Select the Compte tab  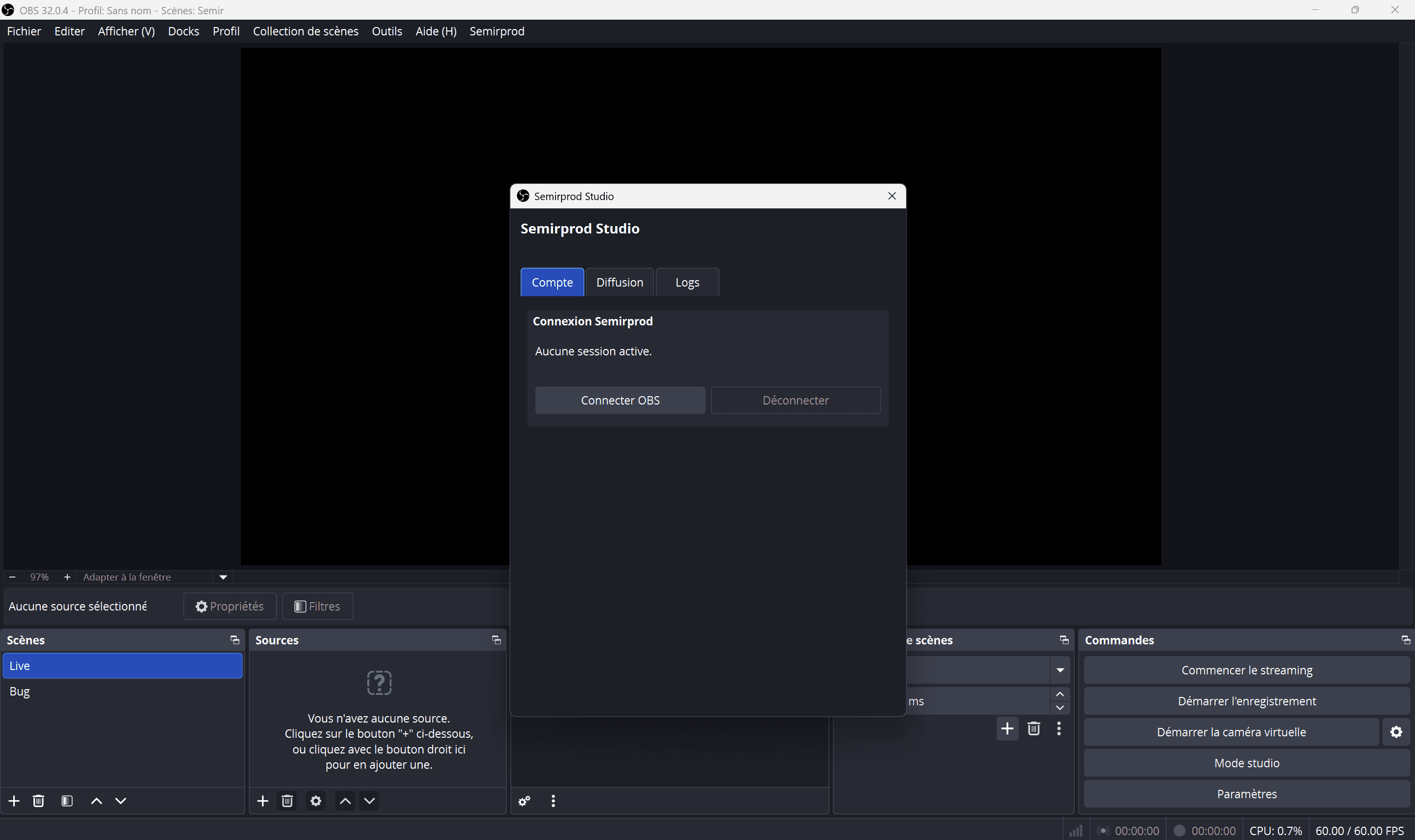coord(552,282)
